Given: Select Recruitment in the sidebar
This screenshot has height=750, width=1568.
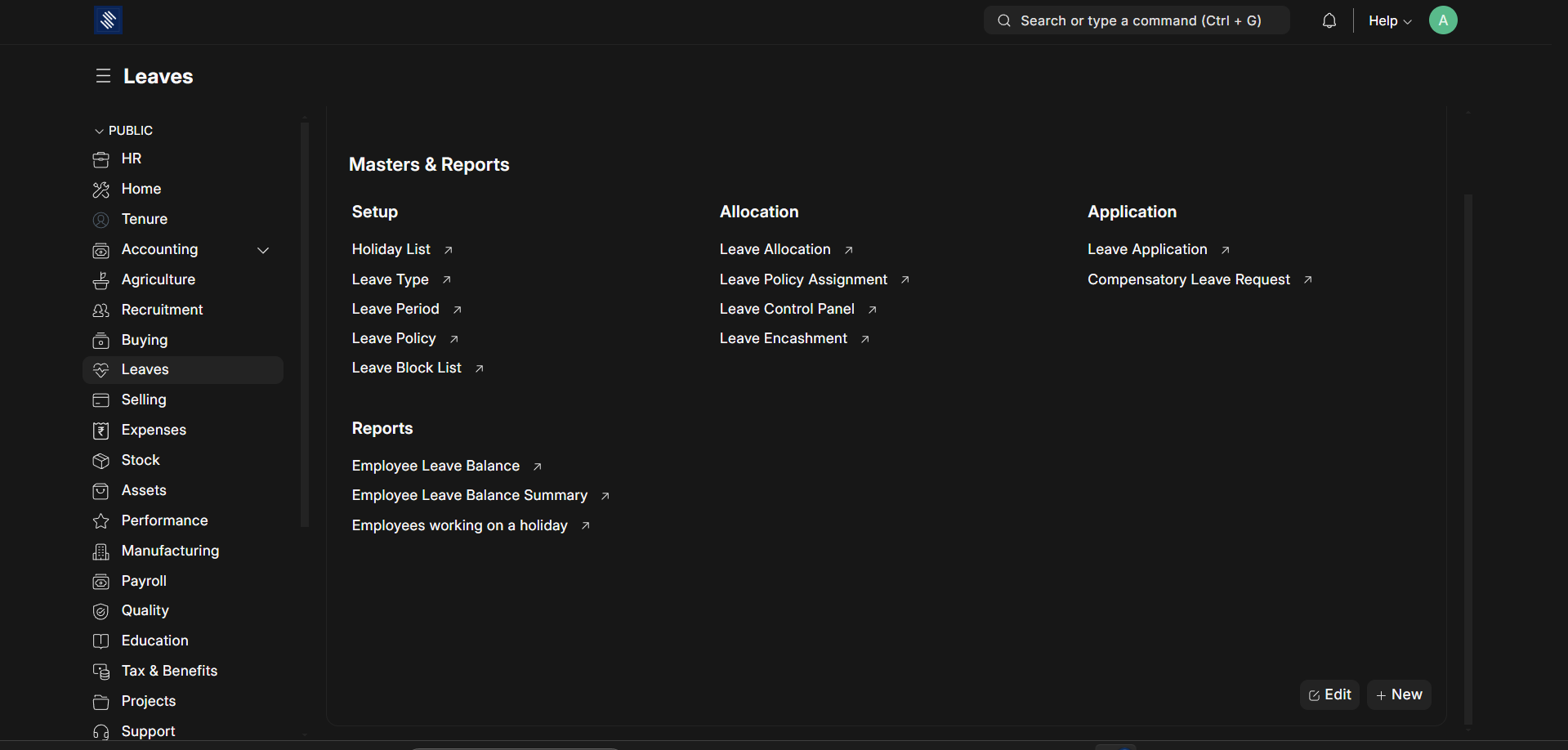Looking at the screenshot, I should [162, 310].
